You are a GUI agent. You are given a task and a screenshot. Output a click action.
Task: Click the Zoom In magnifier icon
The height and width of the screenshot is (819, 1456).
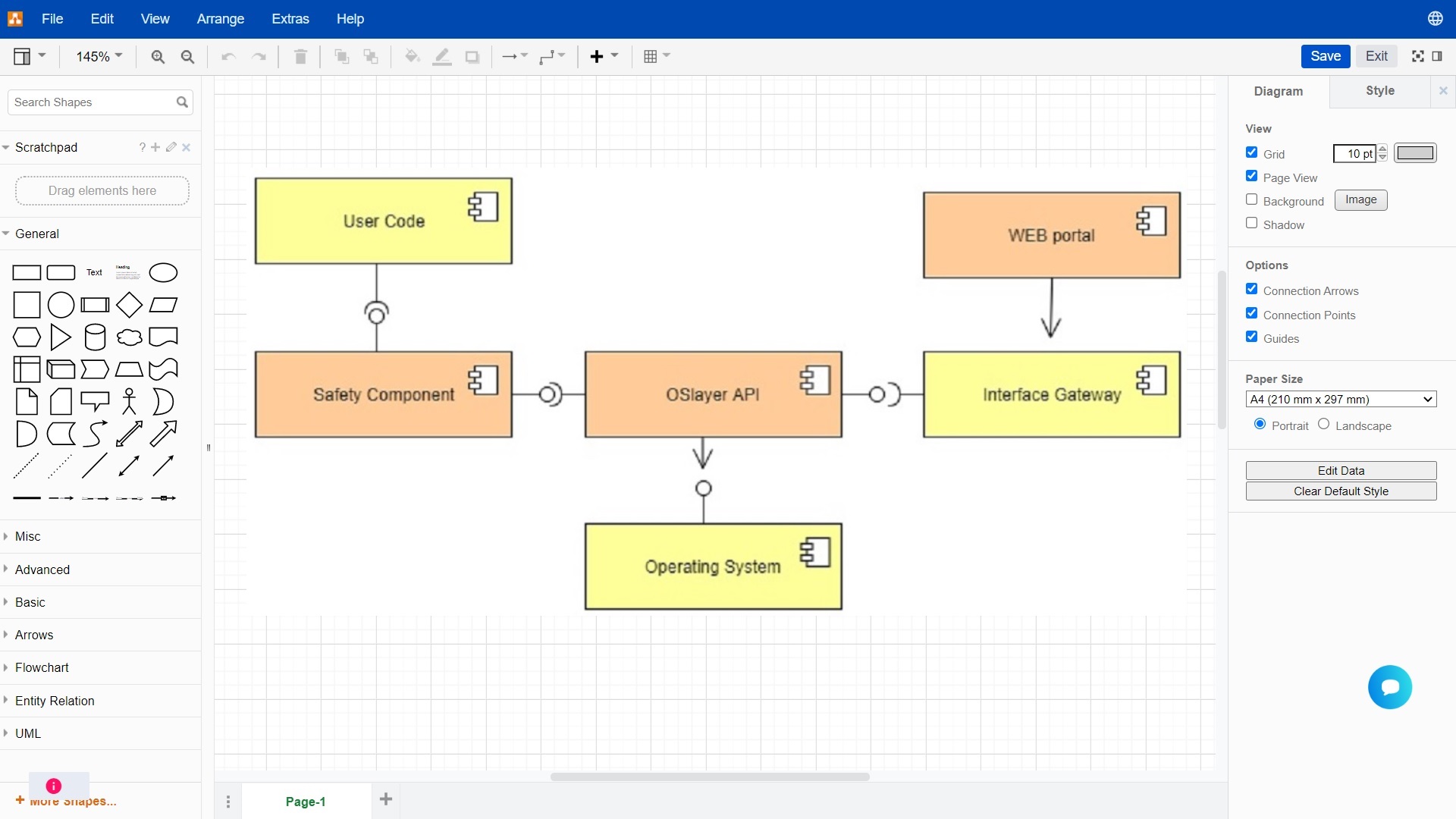click(158, 56)
